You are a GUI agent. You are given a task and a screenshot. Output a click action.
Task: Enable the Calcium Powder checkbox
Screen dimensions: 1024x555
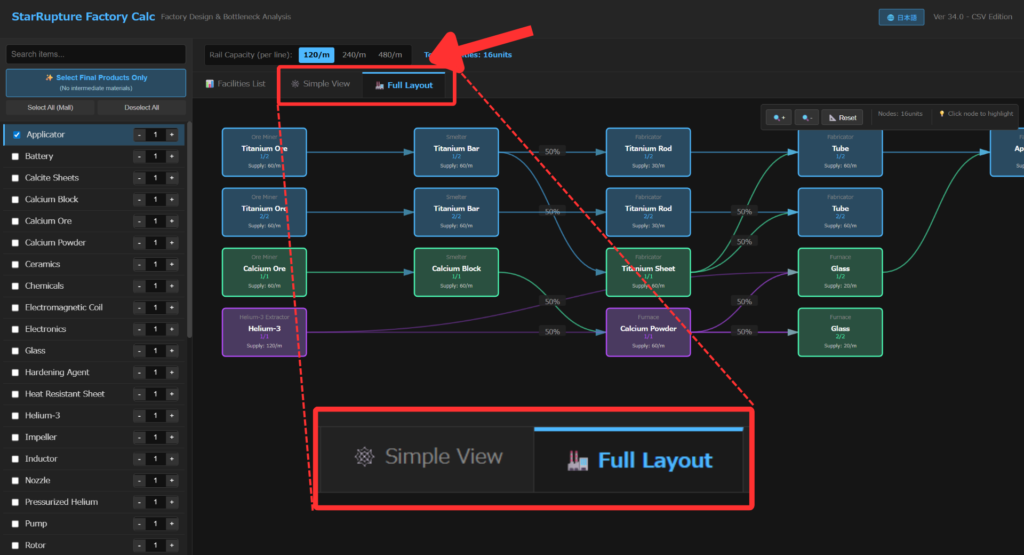15,243
